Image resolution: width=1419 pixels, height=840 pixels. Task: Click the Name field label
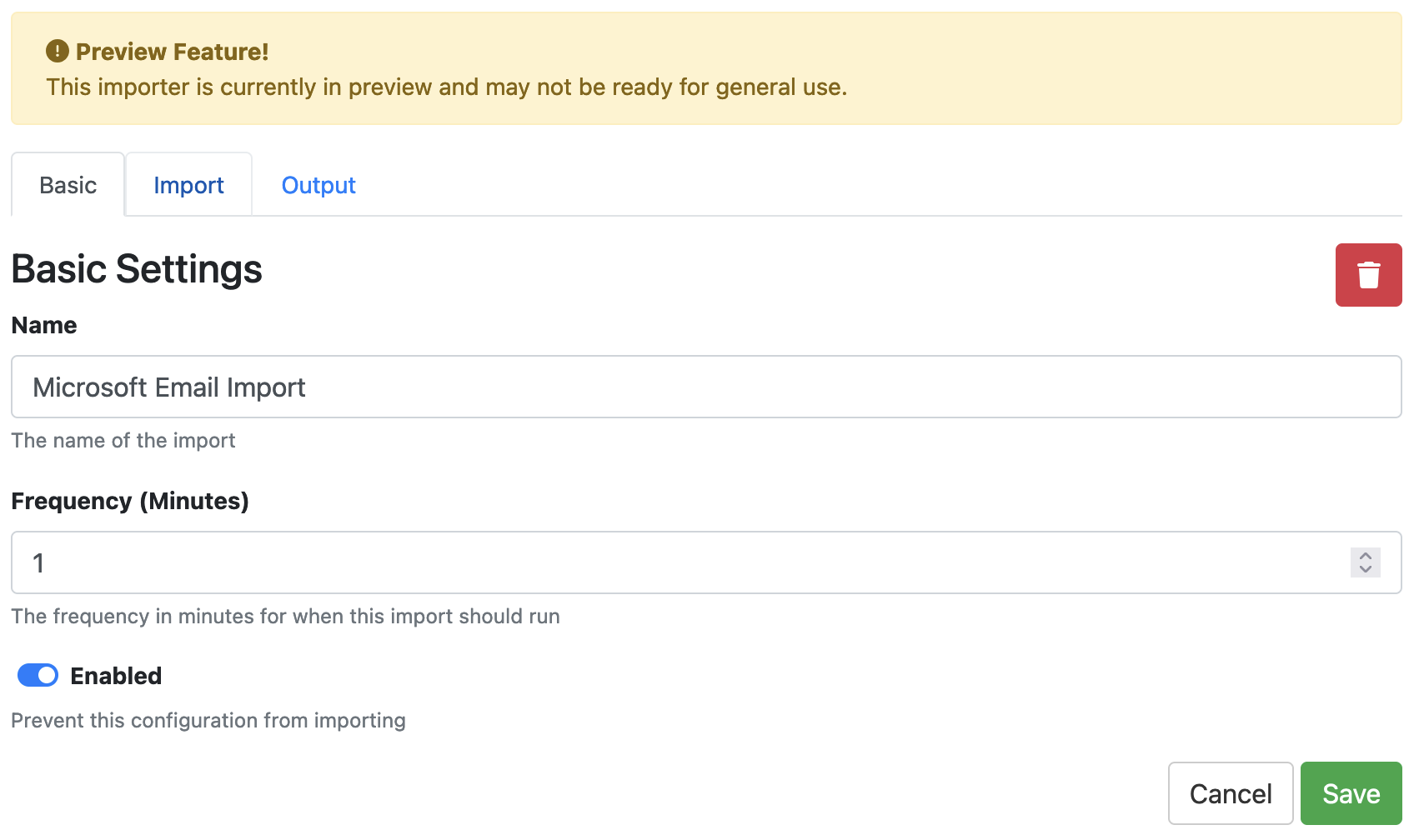click(x=44, y=325)
